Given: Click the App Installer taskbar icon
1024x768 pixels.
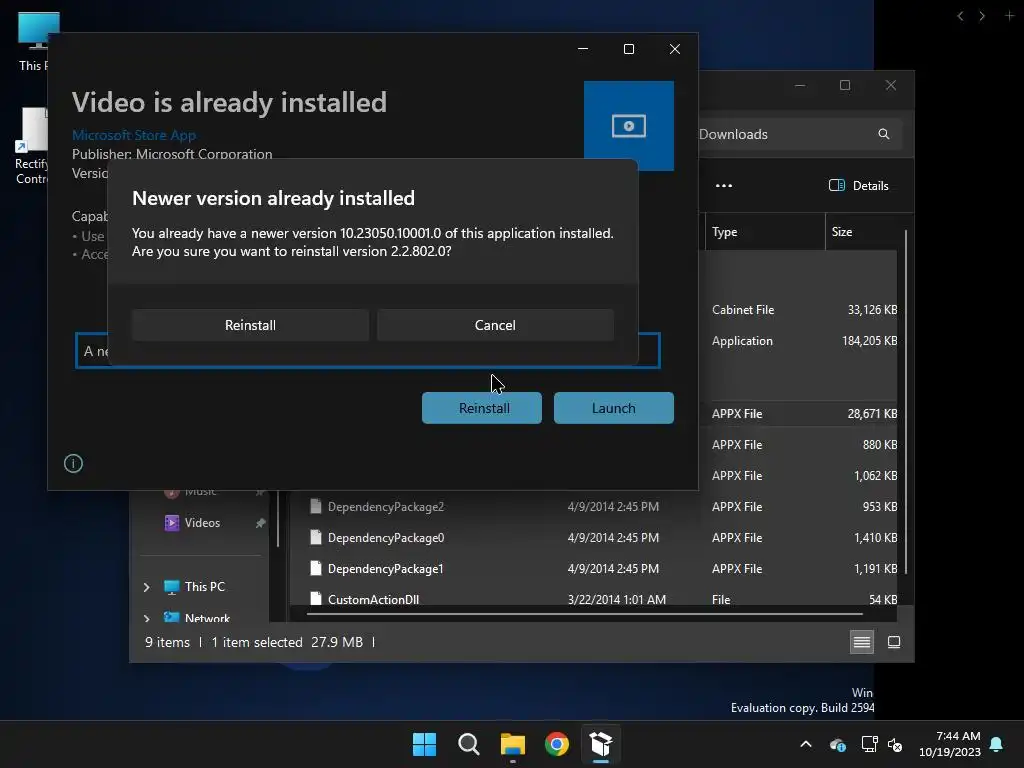Looking at the screenshot, I should [601, 744].
